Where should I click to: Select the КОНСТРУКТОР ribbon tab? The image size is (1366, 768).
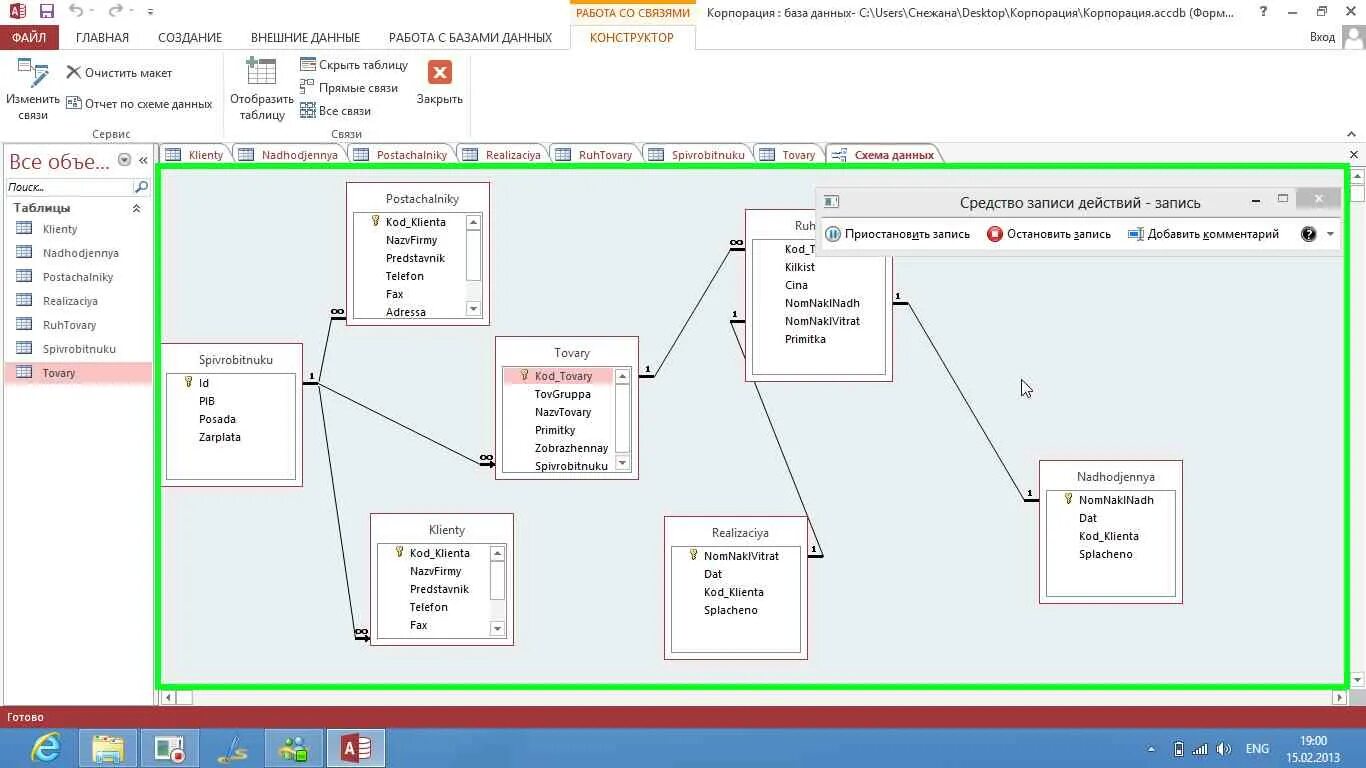pyautogui.click(x=632, y=37)
